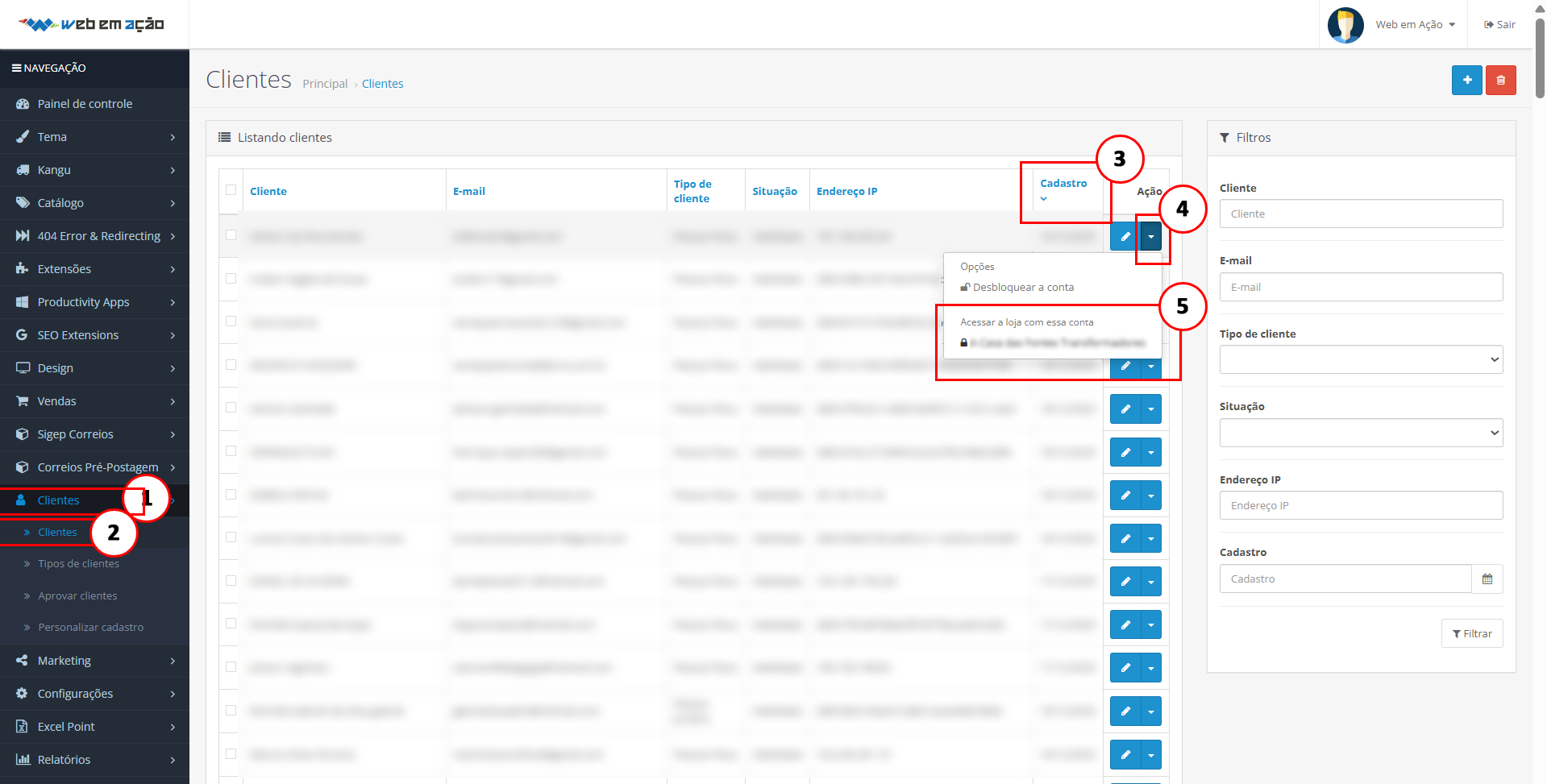Click the Filtrar button
The height and width of the screenshot is (784, 1547).
(1472, 633)
